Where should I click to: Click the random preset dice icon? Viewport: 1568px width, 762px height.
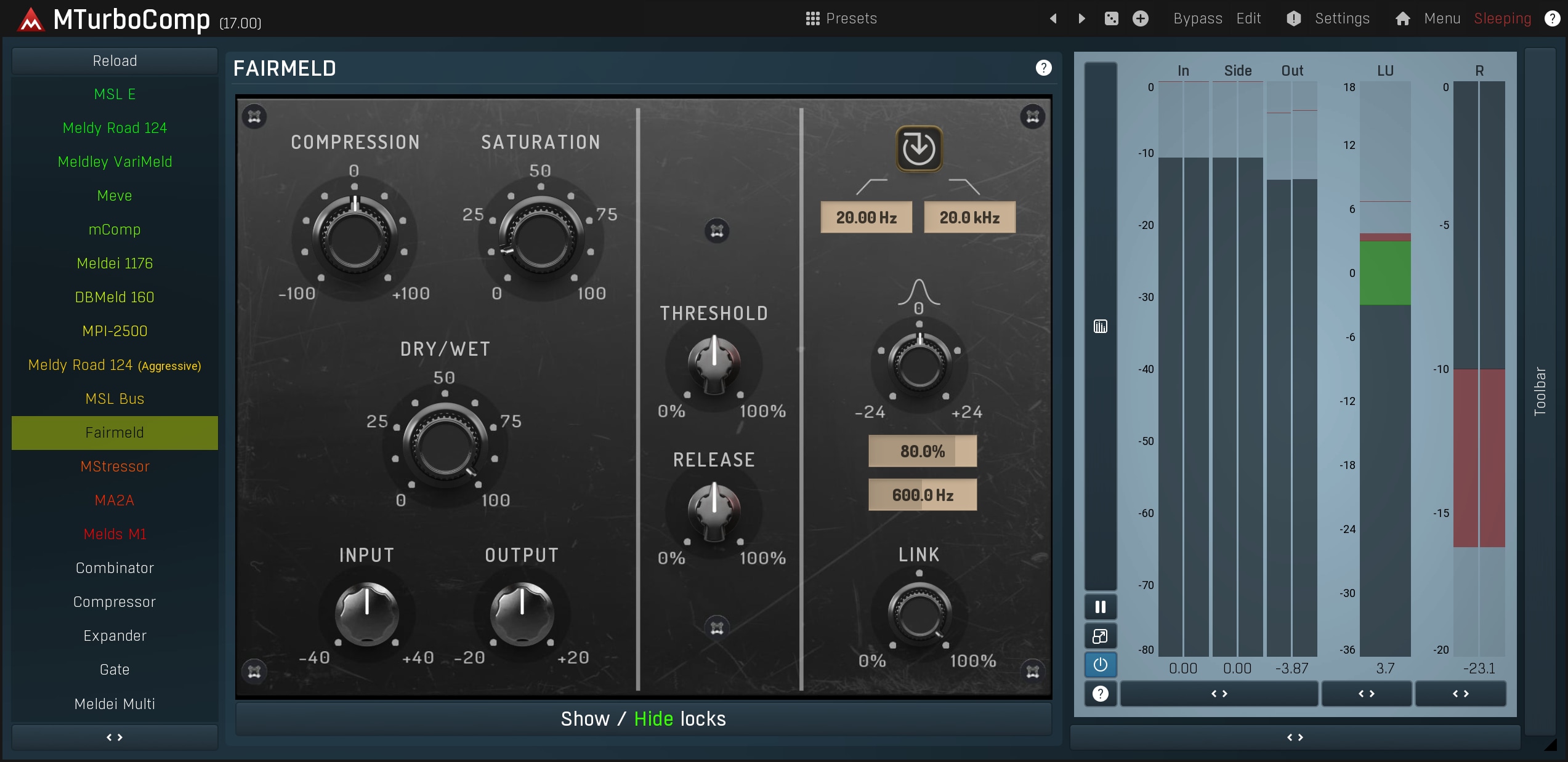[1111, 18]
